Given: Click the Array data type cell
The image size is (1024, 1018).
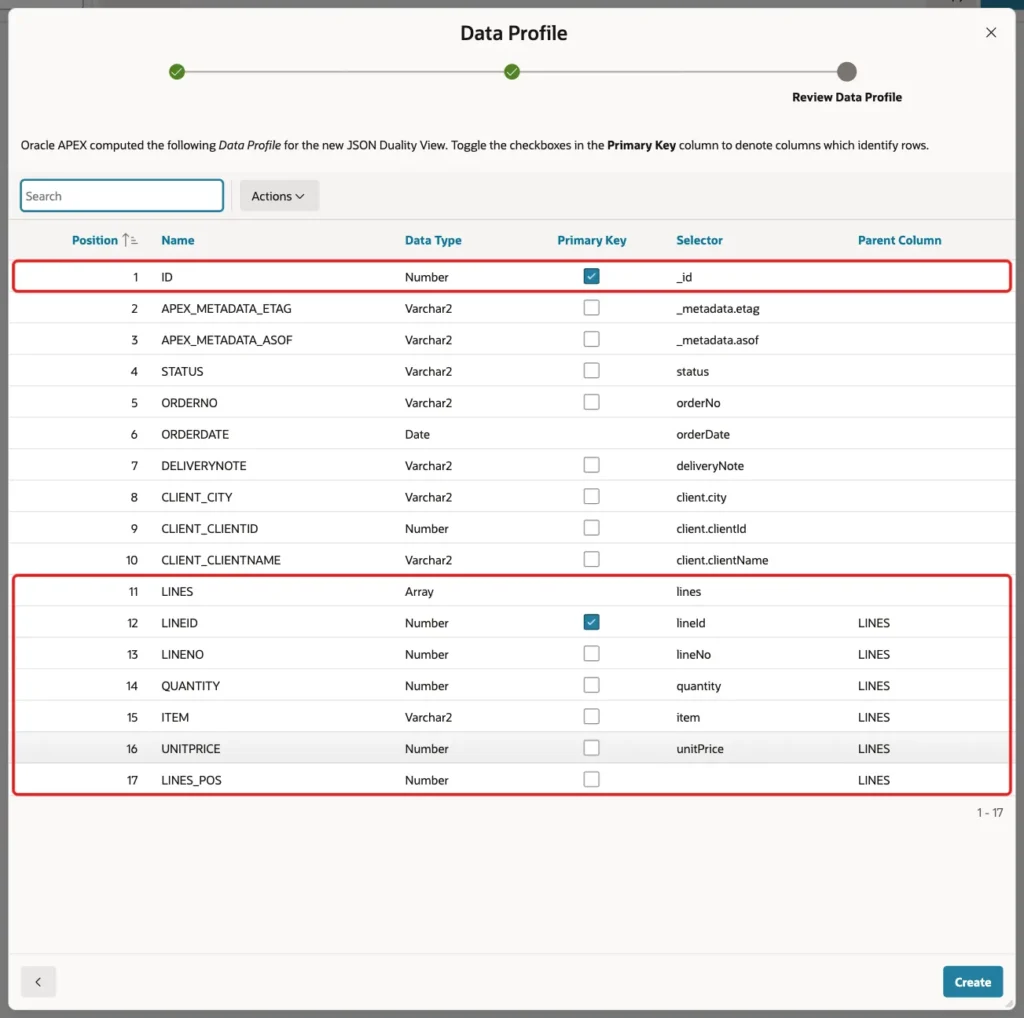Looking at the screenshot, I should pyautogui.click(x=419, y=592).
